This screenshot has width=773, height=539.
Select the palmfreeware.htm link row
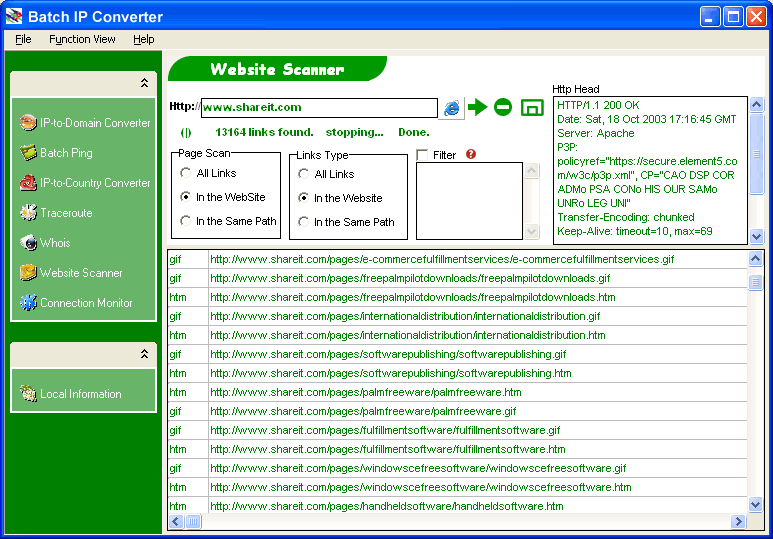(457, 393)
